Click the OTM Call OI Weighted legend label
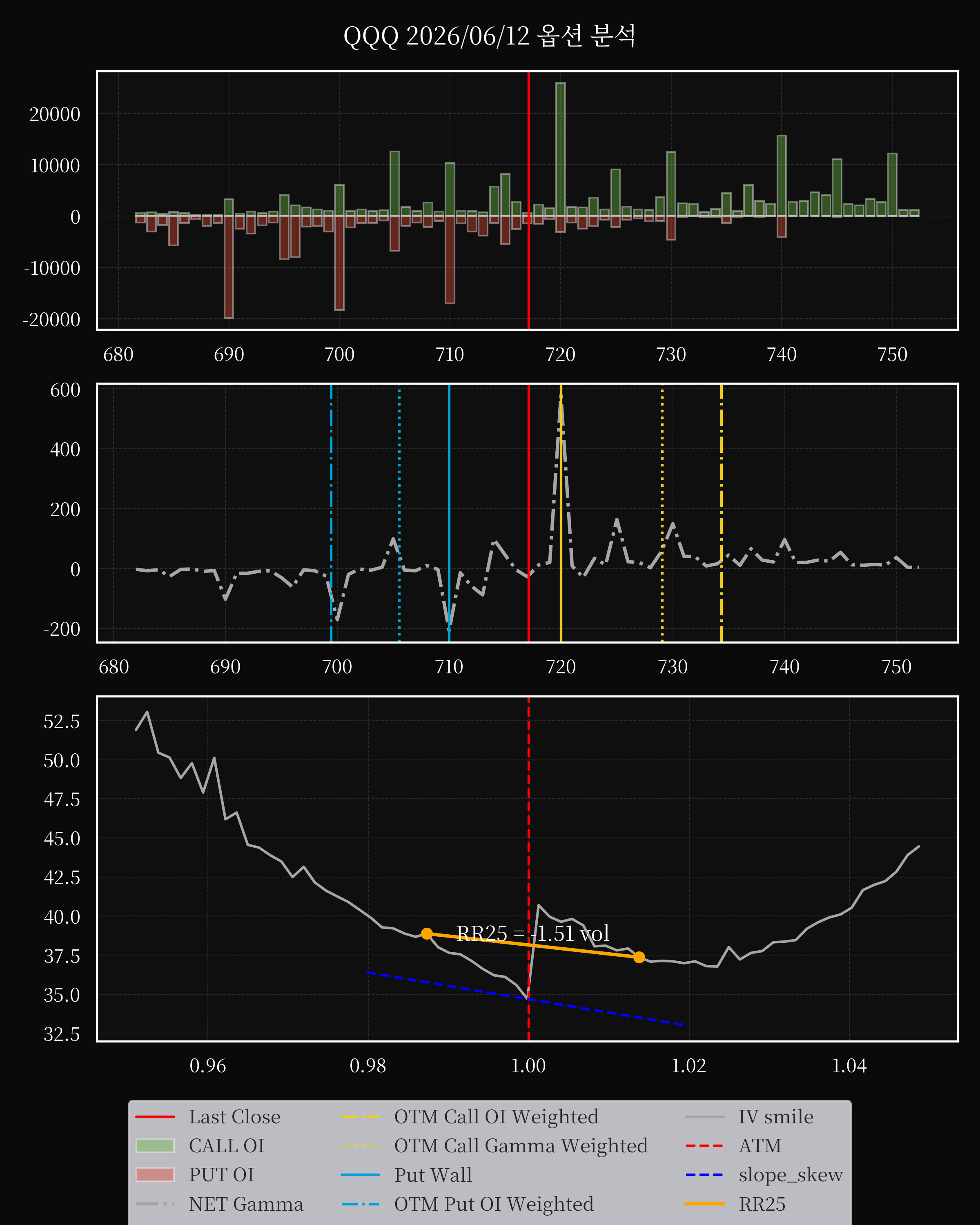980x1225 pixels. click(497, 1116)
